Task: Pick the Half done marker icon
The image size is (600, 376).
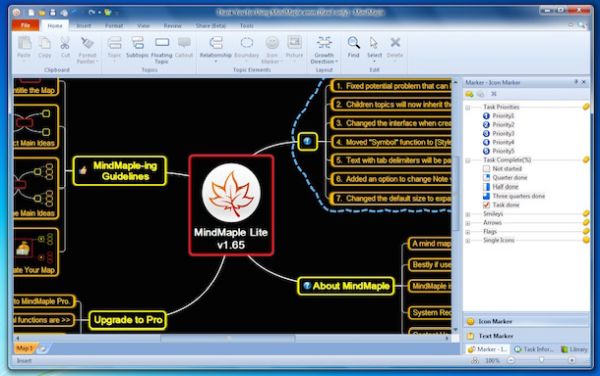Action: (x=486, y=187)
